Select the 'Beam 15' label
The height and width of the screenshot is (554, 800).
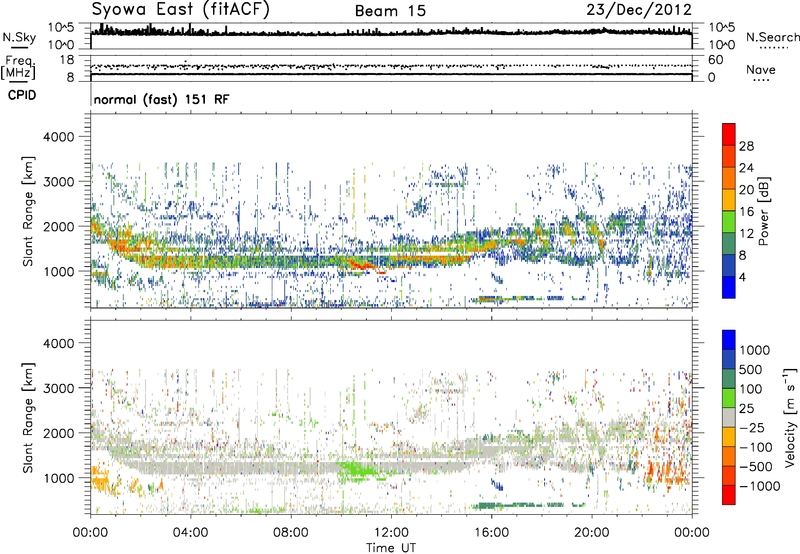[390, 11]
